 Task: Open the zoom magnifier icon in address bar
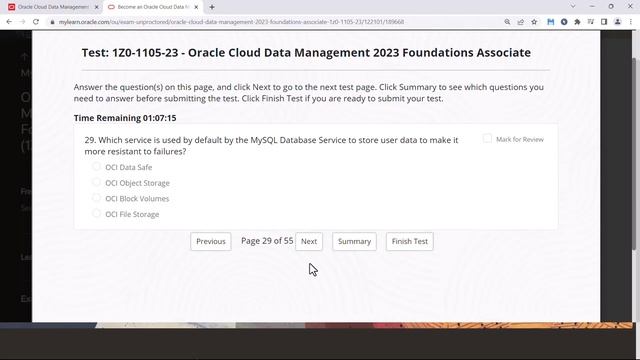507,22
